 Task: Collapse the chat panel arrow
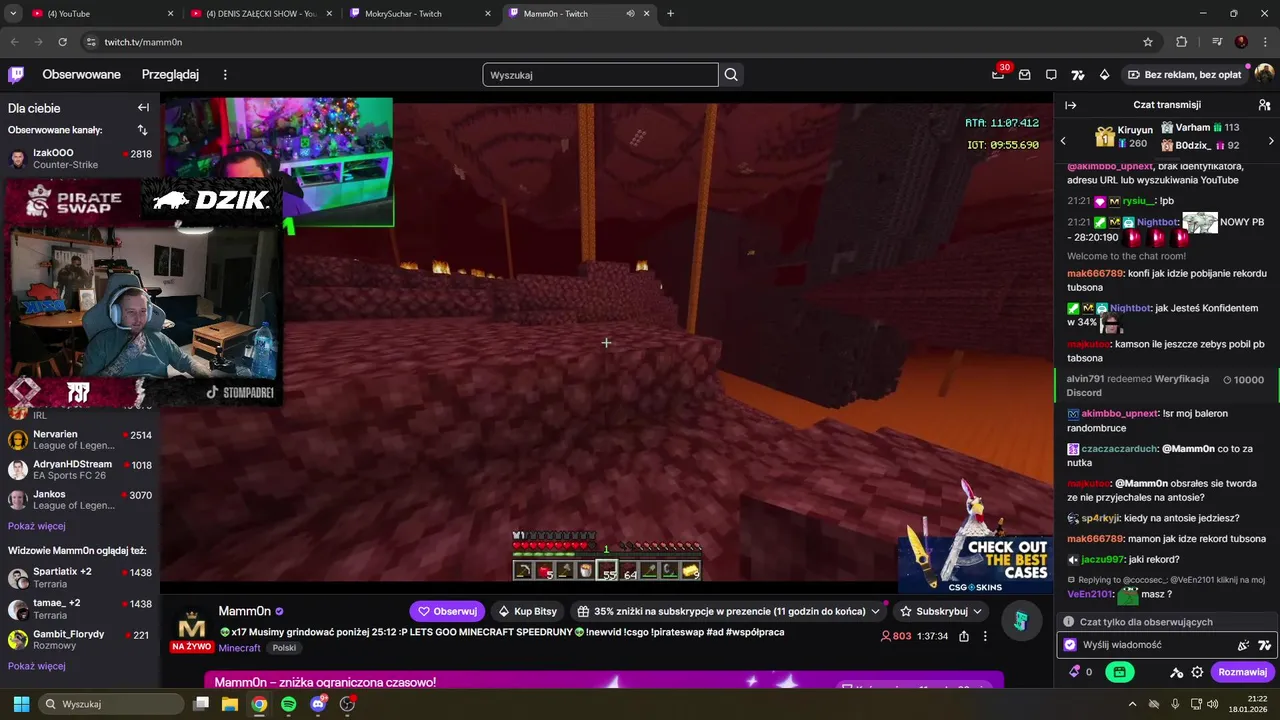click(x=1070, y=105)
